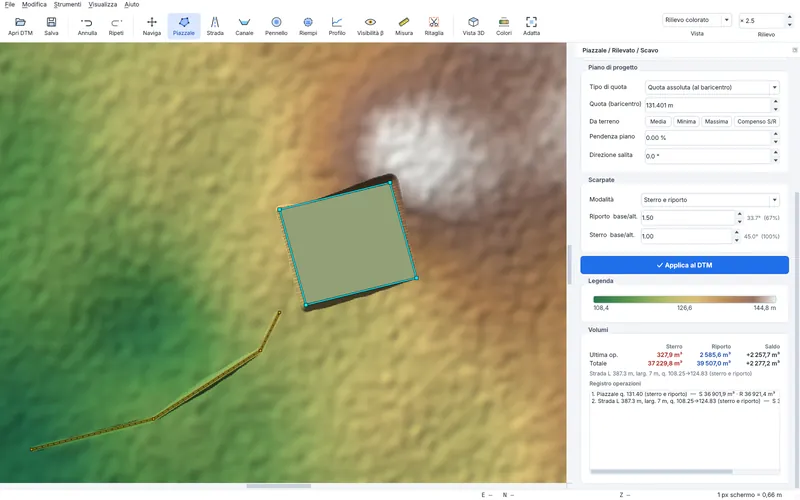Select the Canale channel tool
Screen dimensions: 800x500
(244, 26)
